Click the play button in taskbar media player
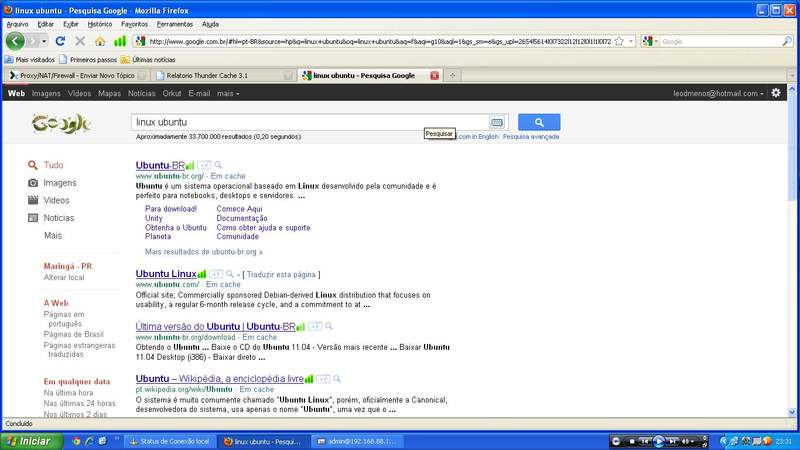The width and height of the screenshot is (800, 450). [x=659, y=441]
